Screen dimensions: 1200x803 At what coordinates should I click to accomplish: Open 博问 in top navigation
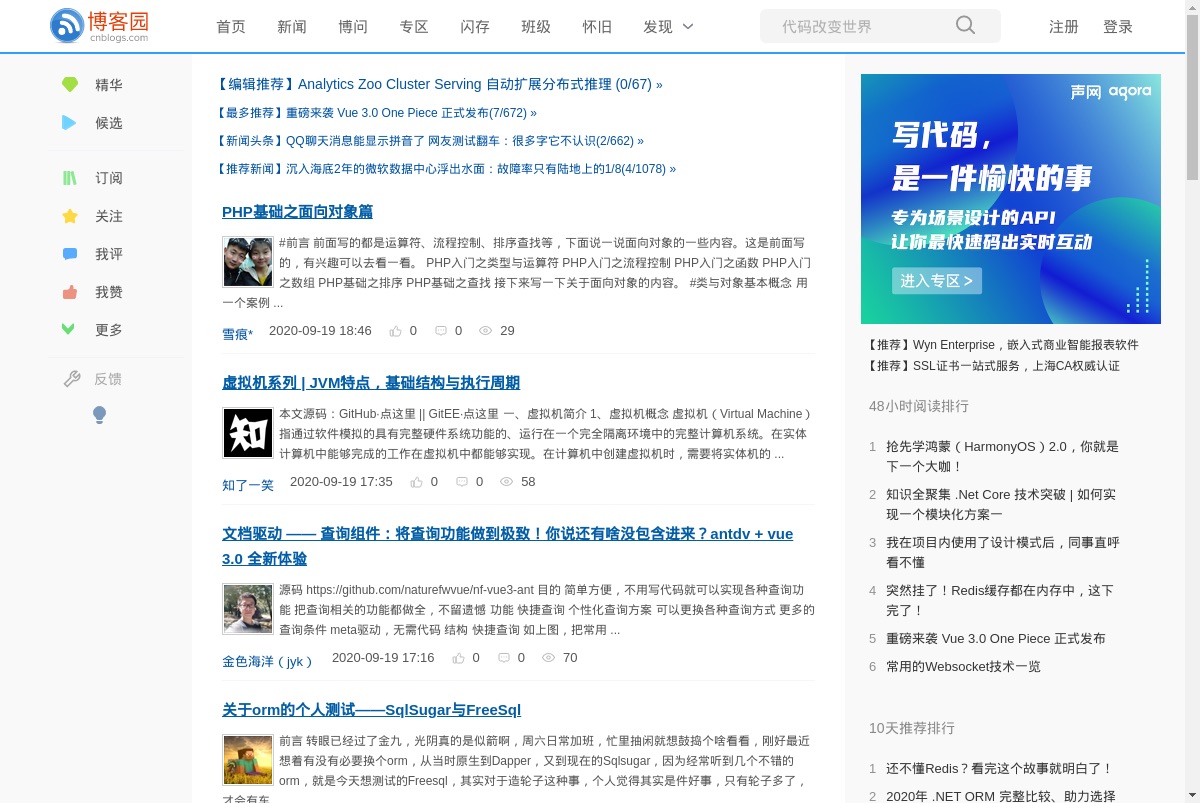[353, 27]
